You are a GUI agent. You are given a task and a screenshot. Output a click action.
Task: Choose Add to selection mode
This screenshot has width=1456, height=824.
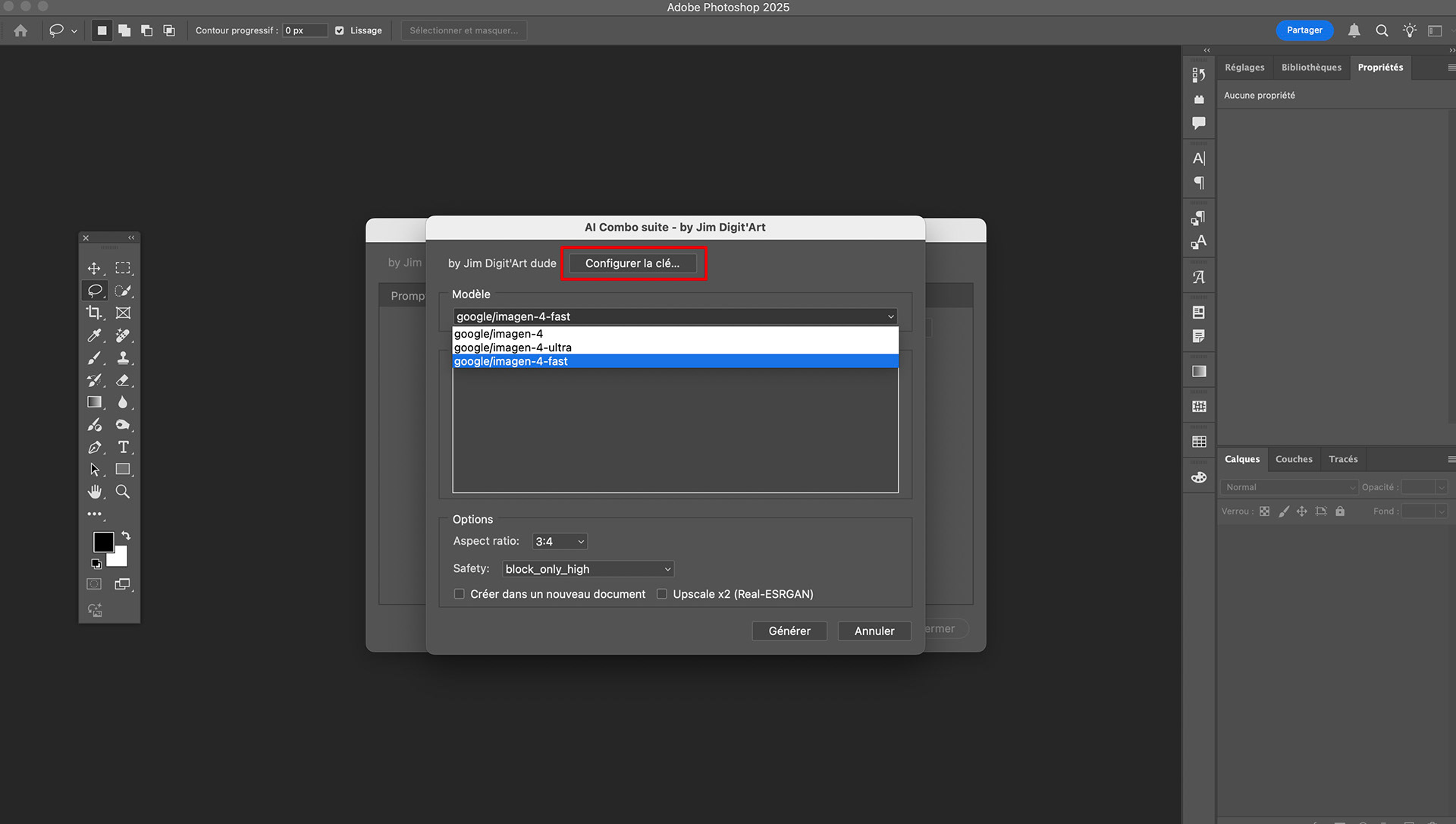pyautogui.click(x=124, y=30)
